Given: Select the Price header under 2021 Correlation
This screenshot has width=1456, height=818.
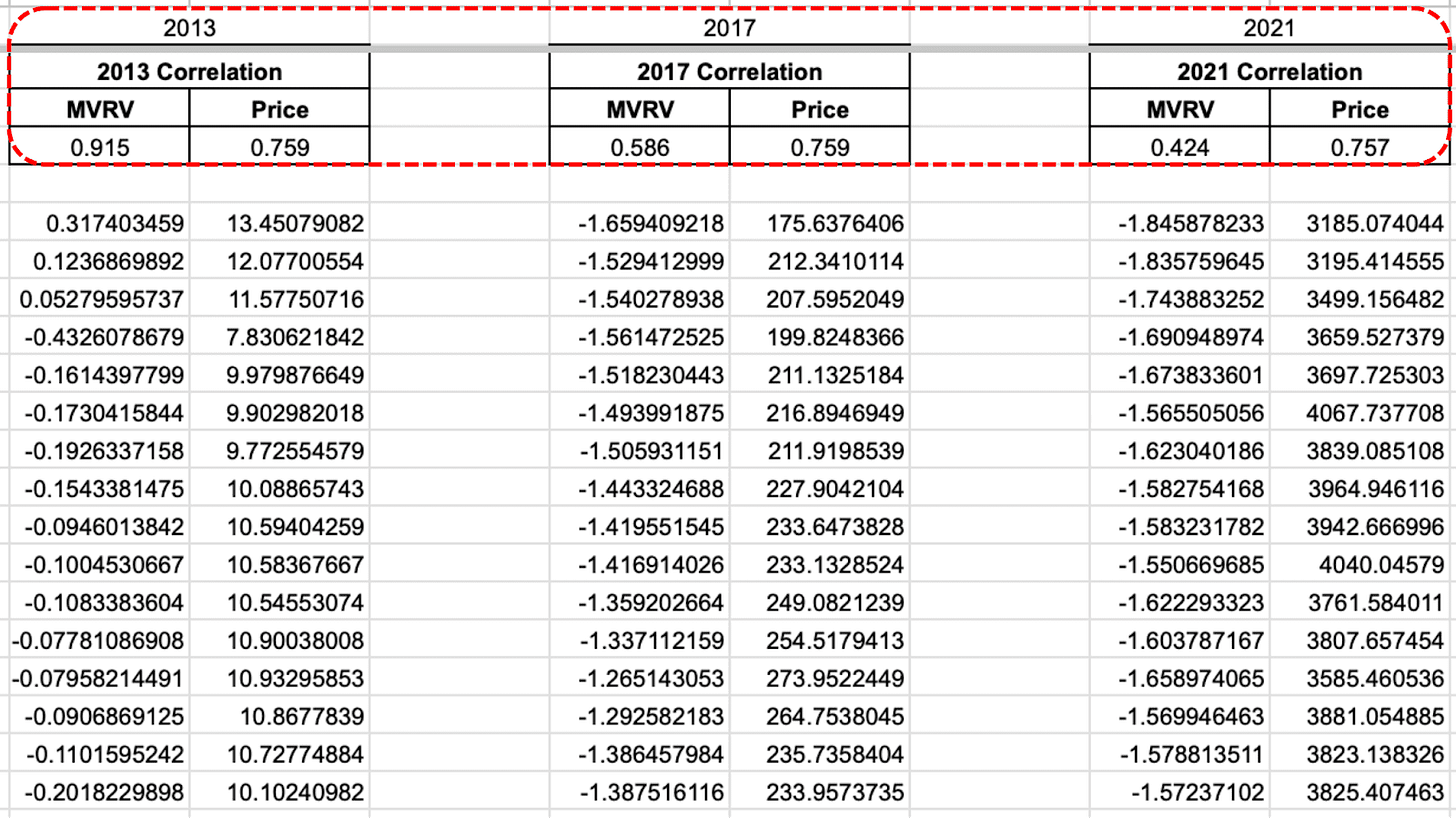Looking at the screenshot, I should [x=1358, y=109].
